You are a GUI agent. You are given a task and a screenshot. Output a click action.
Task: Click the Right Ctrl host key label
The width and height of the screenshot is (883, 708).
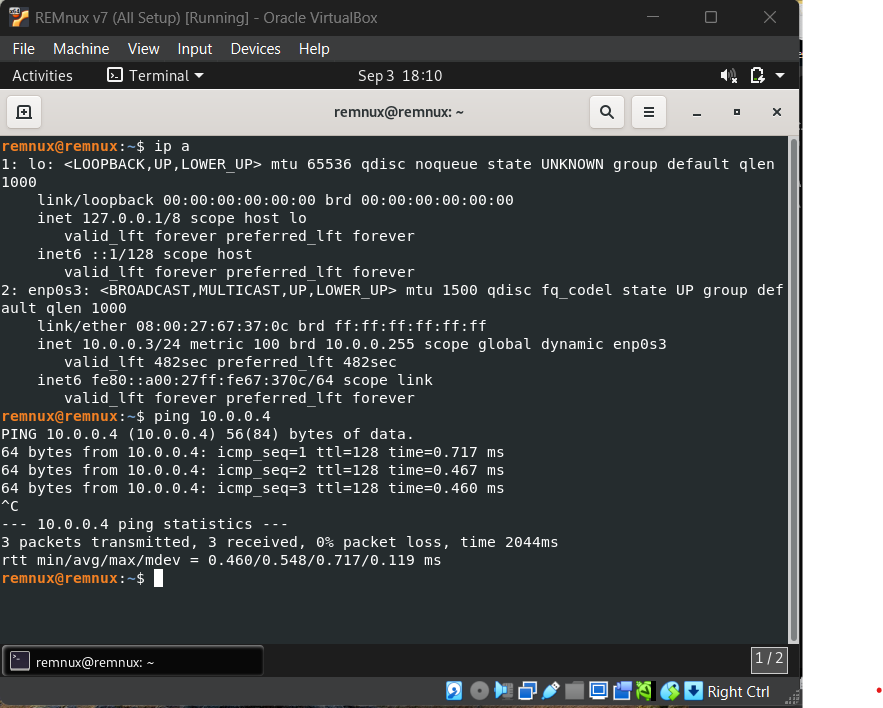[738, 692]
